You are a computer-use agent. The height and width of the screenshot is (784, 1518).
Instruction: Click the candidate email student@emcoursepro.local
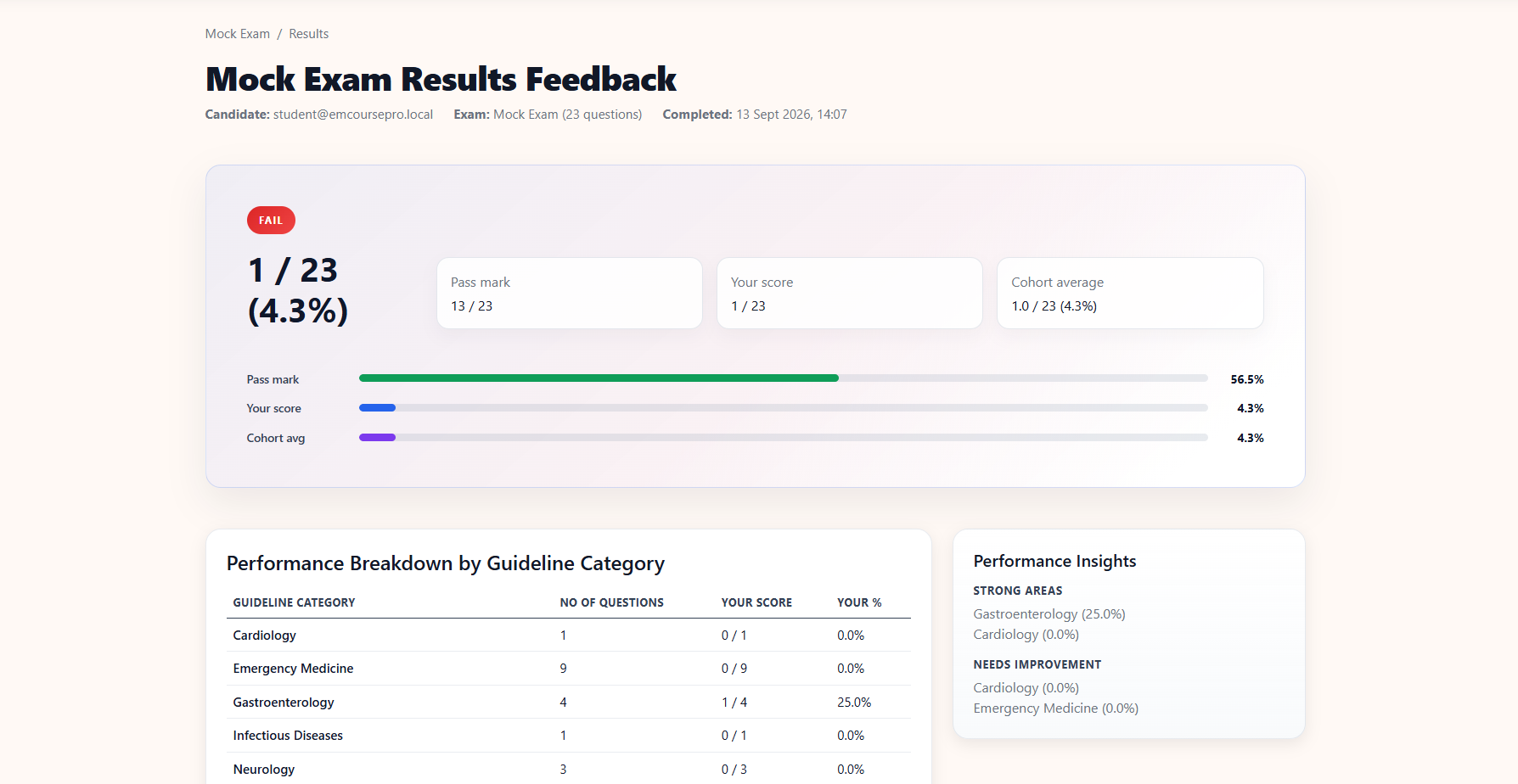pos(353,115)
